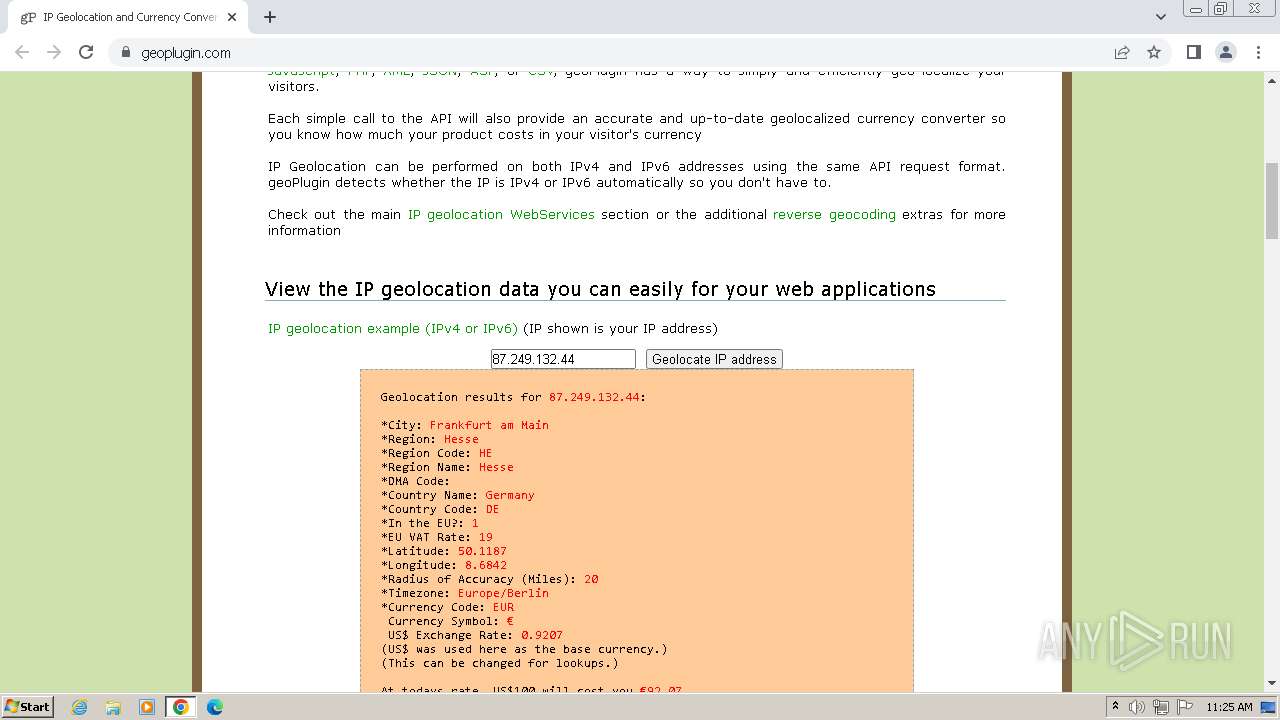
Task: Share this page icon
Action: coord(1122,52)
